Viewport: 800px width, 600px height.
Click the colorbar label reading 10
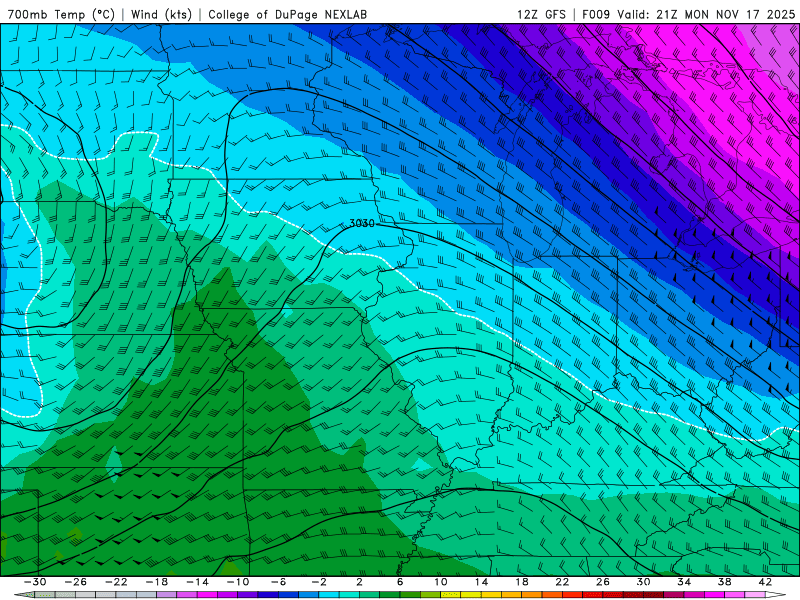[x=441, y=582]
